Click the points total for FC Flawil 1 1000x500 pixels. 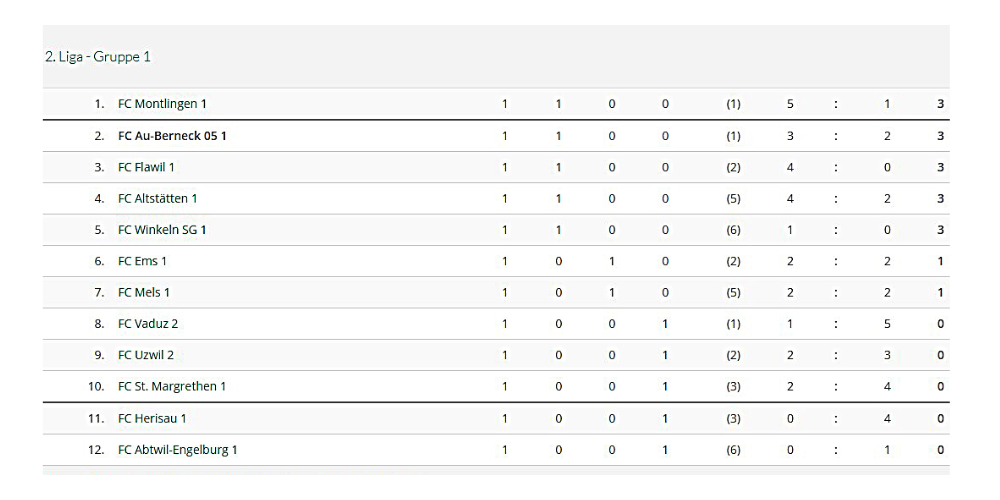point(940,167)
